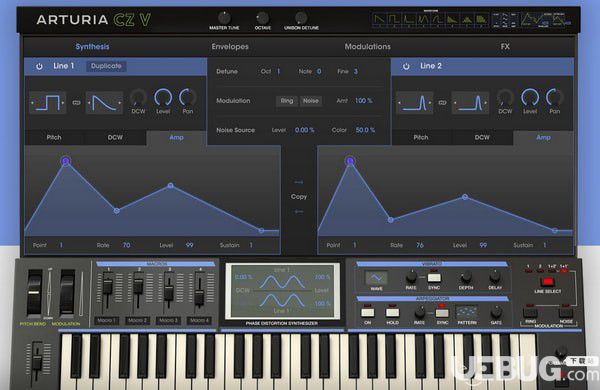The image size is (600, 390).
Task: Open the Synthesis tab
Action: [92, 46]
